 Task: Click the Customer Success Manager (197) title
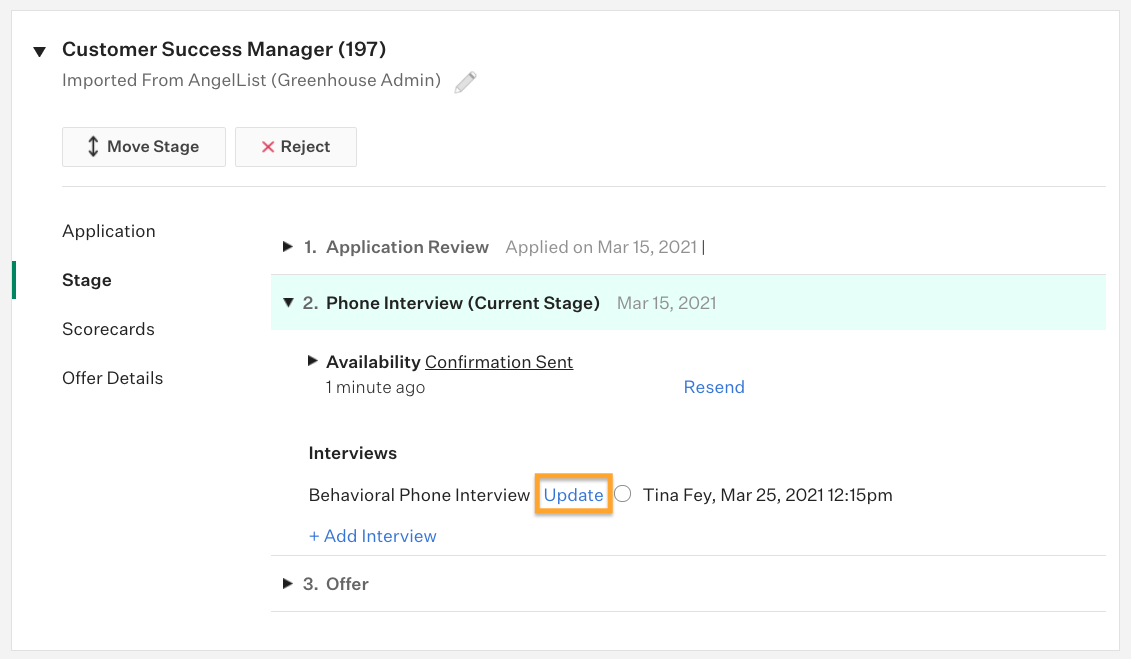[224, 49]
